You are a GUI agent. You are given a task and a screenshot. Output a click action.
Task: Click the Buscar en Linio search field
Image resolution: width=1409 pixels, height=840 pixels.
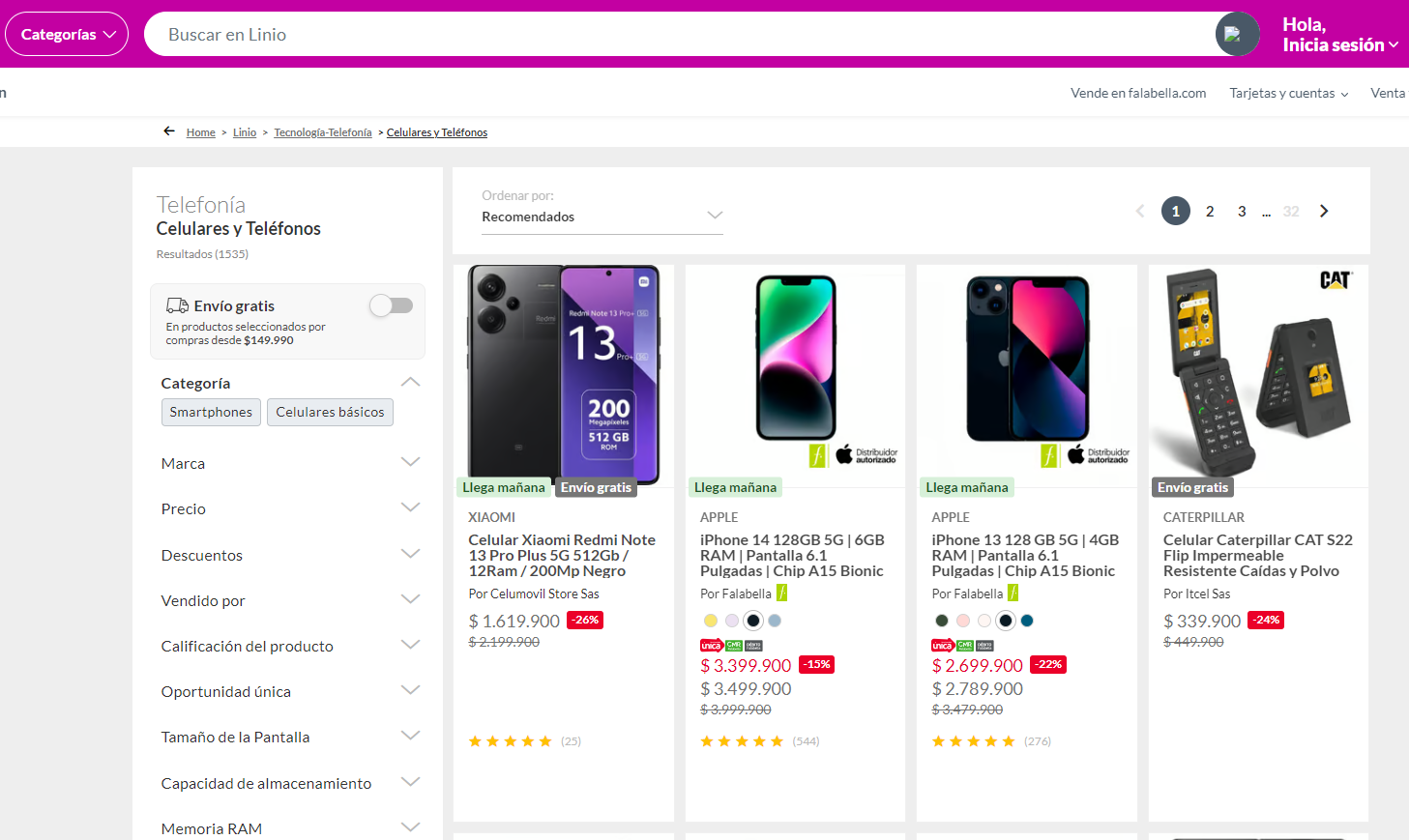pos(677,34)
